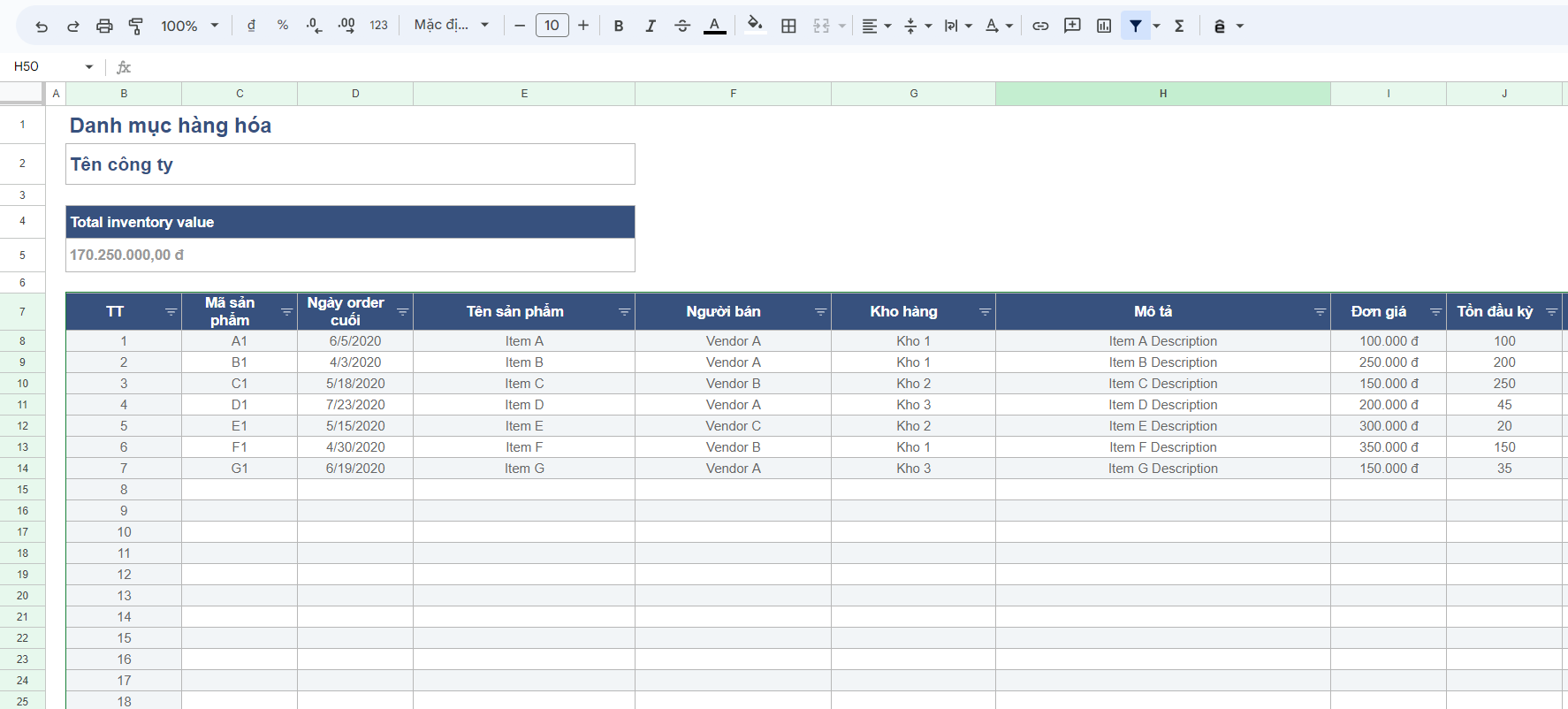Open more number formats 123
Image resolution: width=1568 pixels, height=709 pixels.
tap(379, 26)
